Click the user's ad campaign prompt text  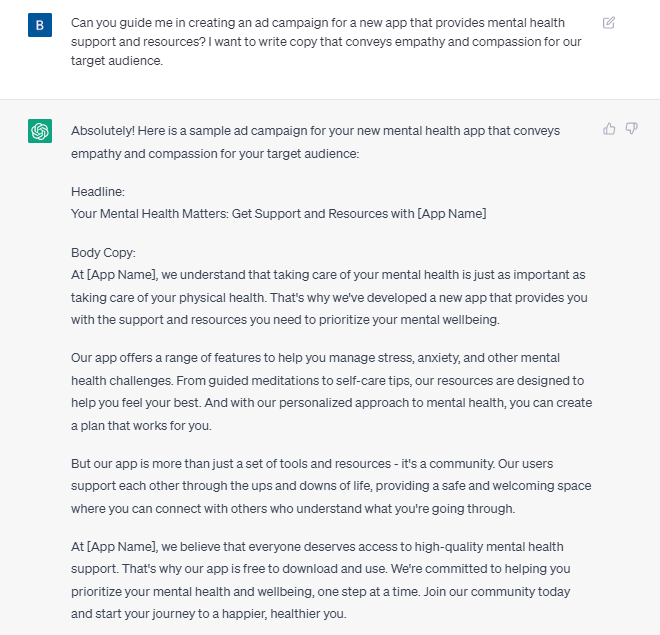pyautogui.click(x=326, y=42)
